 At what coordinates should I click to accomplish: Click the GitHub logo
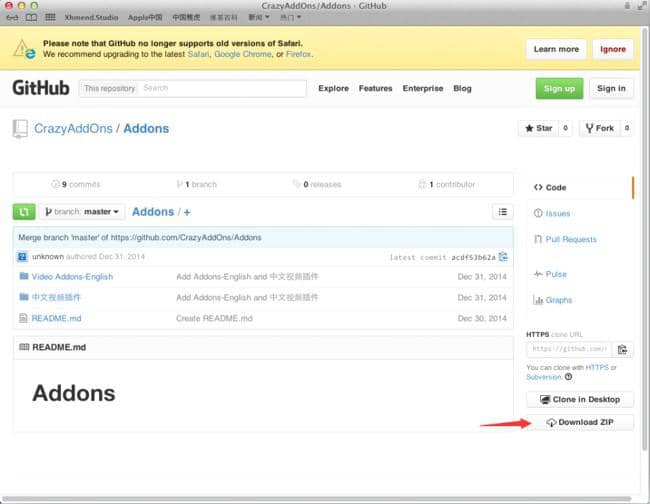tap(41, 88)
